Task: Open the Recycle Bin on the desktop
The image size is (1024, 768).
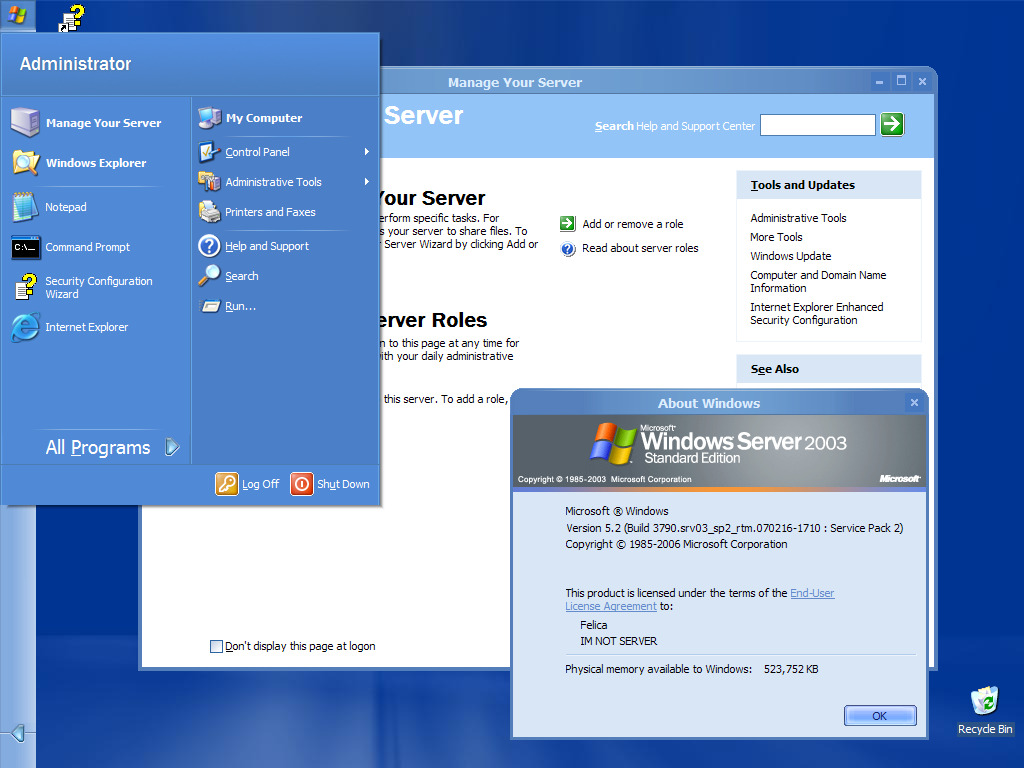Action: pos(985,711)
